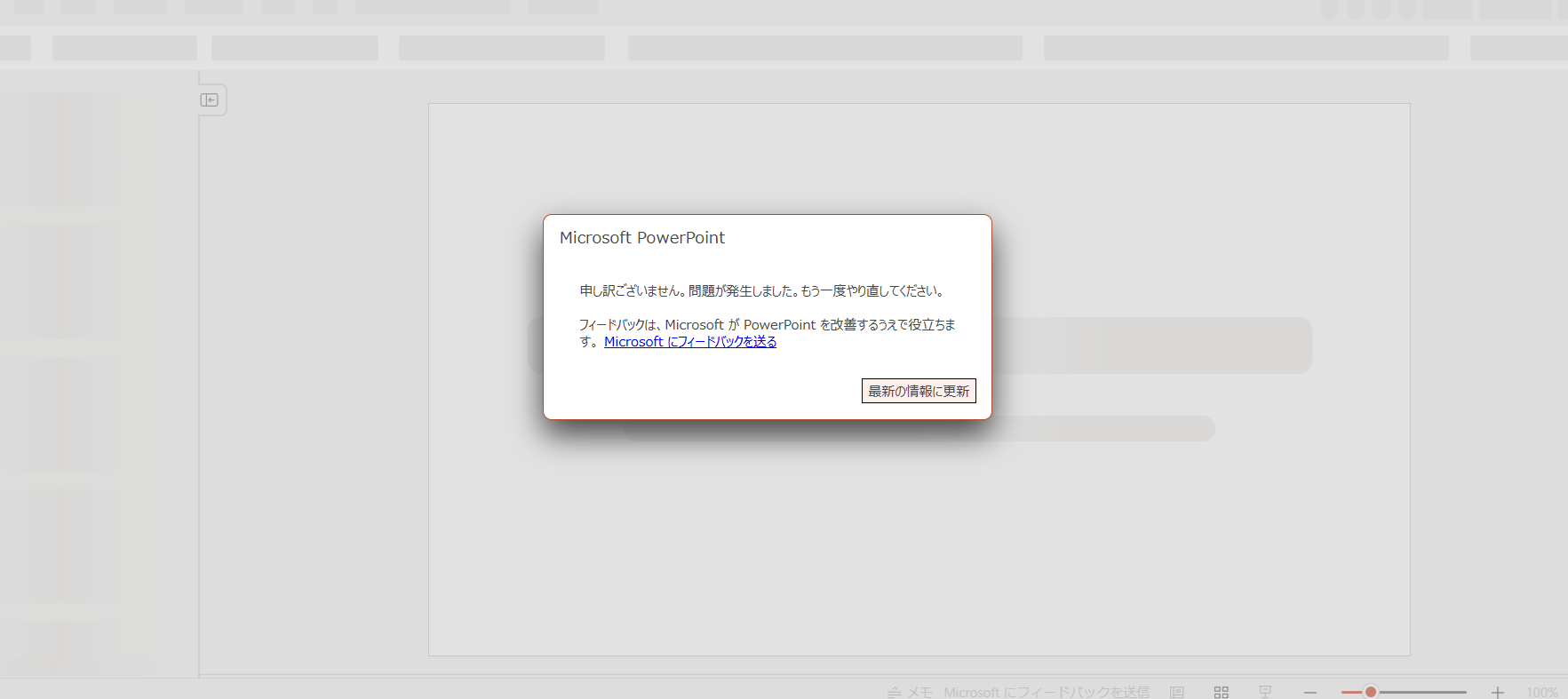This screenshot has width=1568, height=699.
Task: Click the blank area of the slide canvas
Action: [919, 551]
